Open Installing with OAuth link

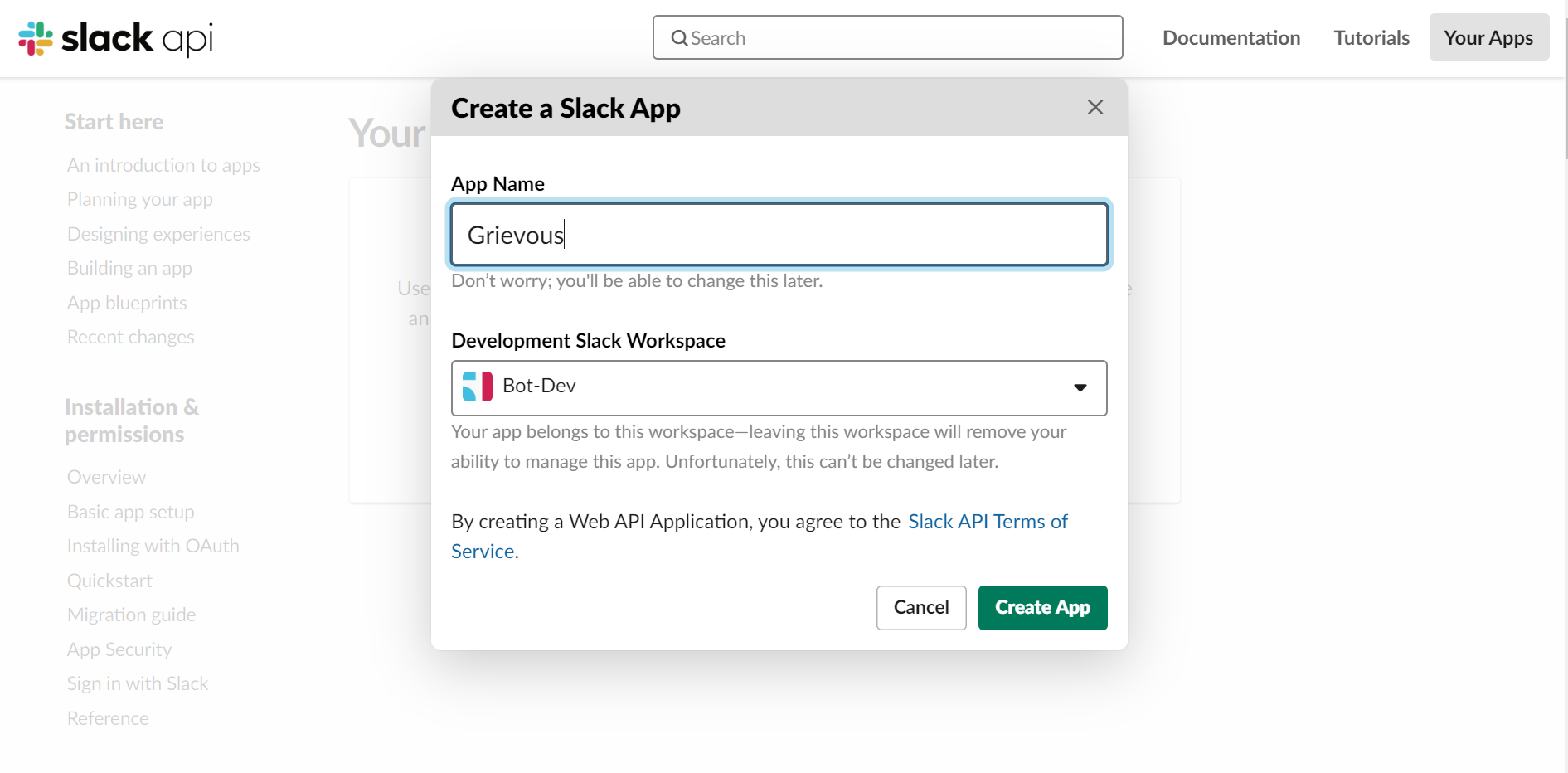pyautogui.click(x=153, y=546)
